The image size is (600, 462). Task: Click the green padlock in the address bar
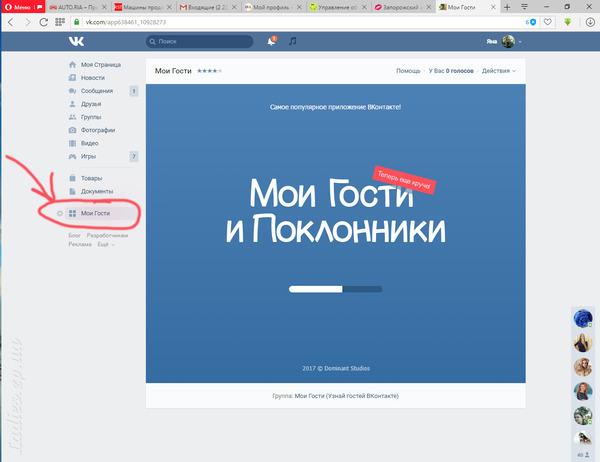[x=77, y=22]
